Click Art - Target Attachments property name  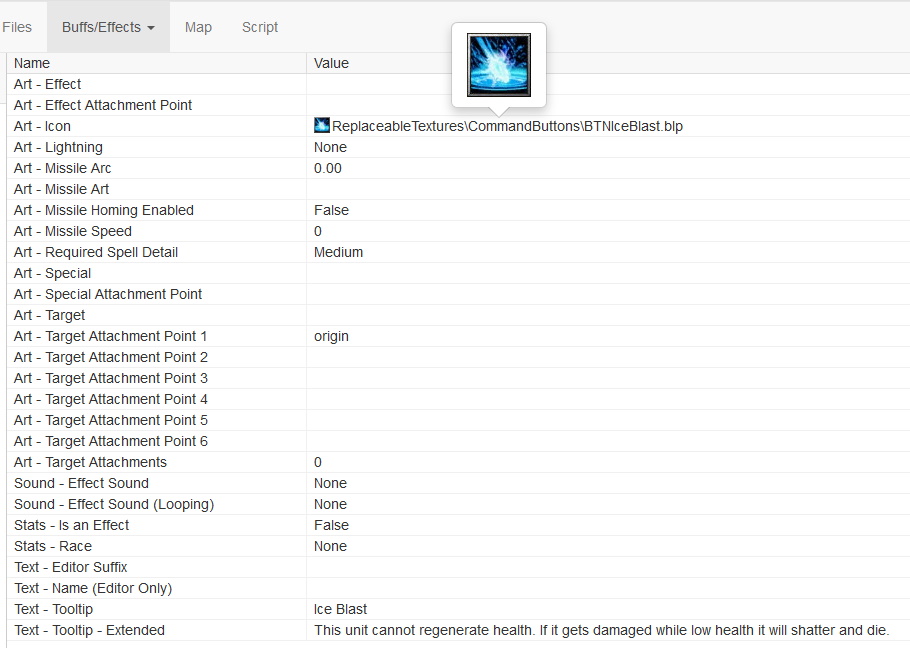tap(91, 462)
